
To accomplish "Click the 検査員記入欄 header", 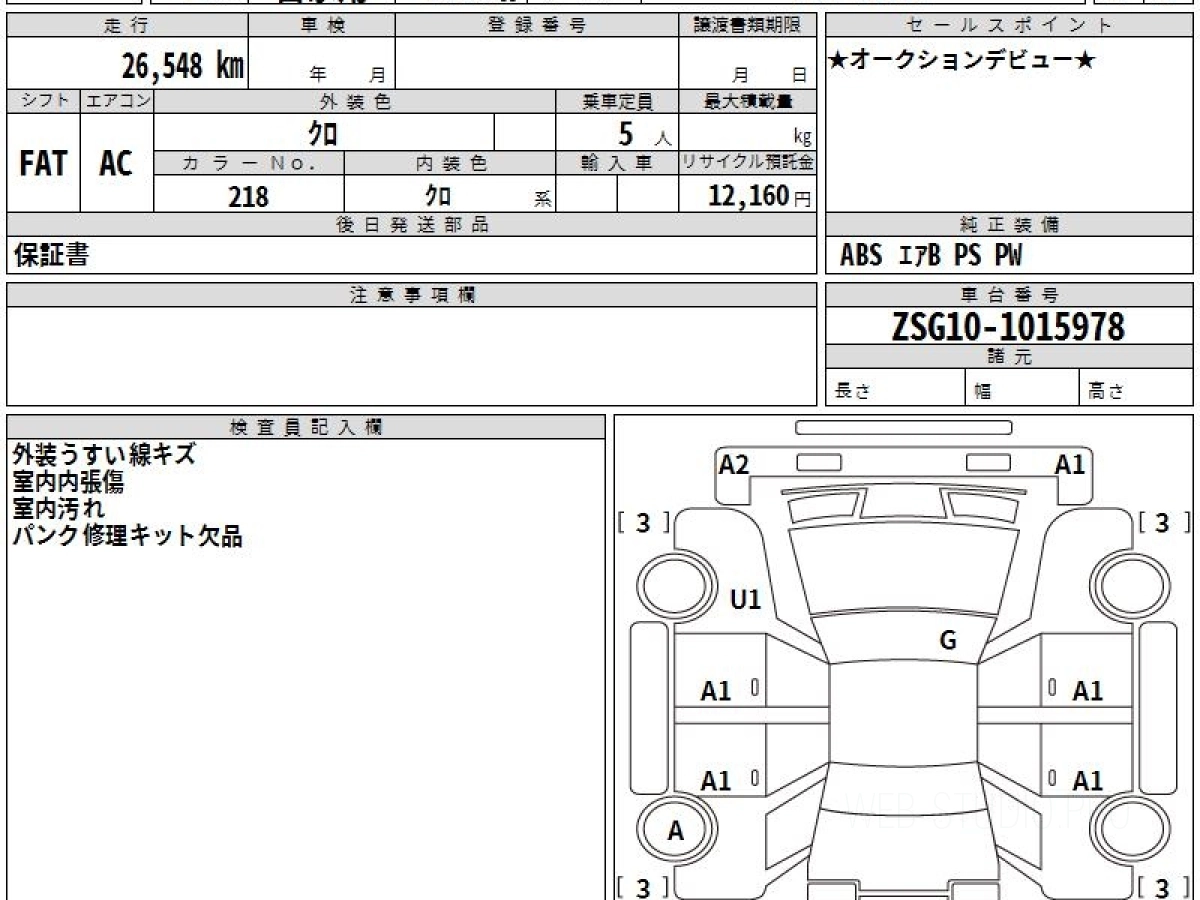I will click(306, 427).
